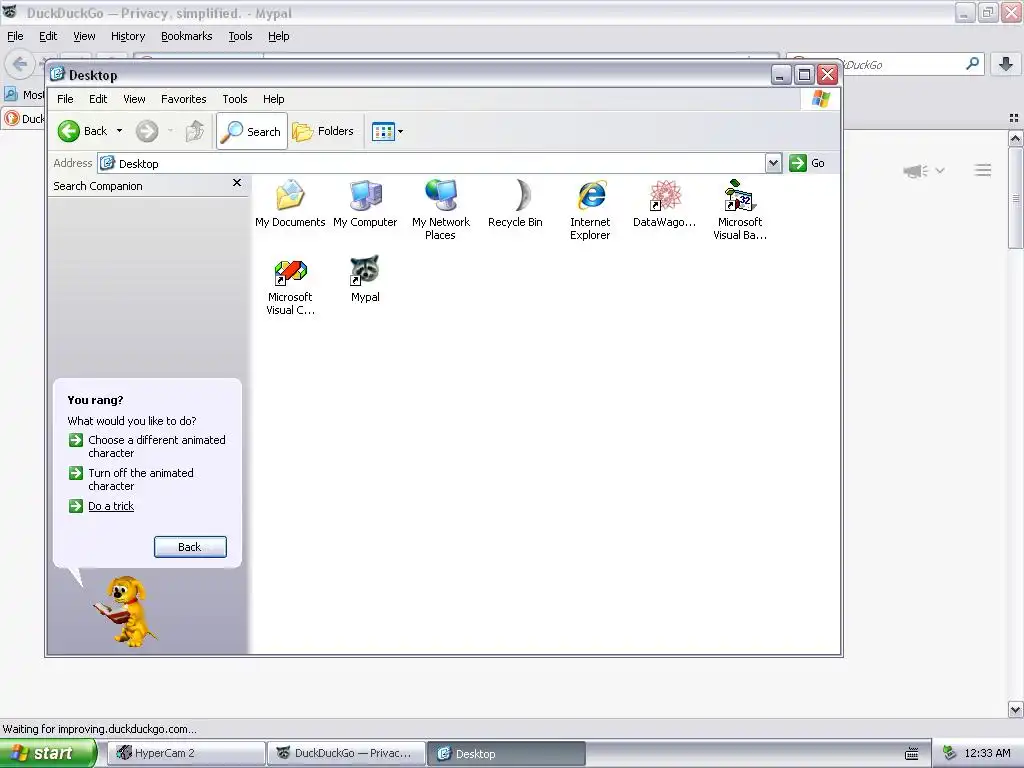Screen dimensions: 1024x768
Task: Select the Recycle Bin icon
Action: (x=515, y=203)
